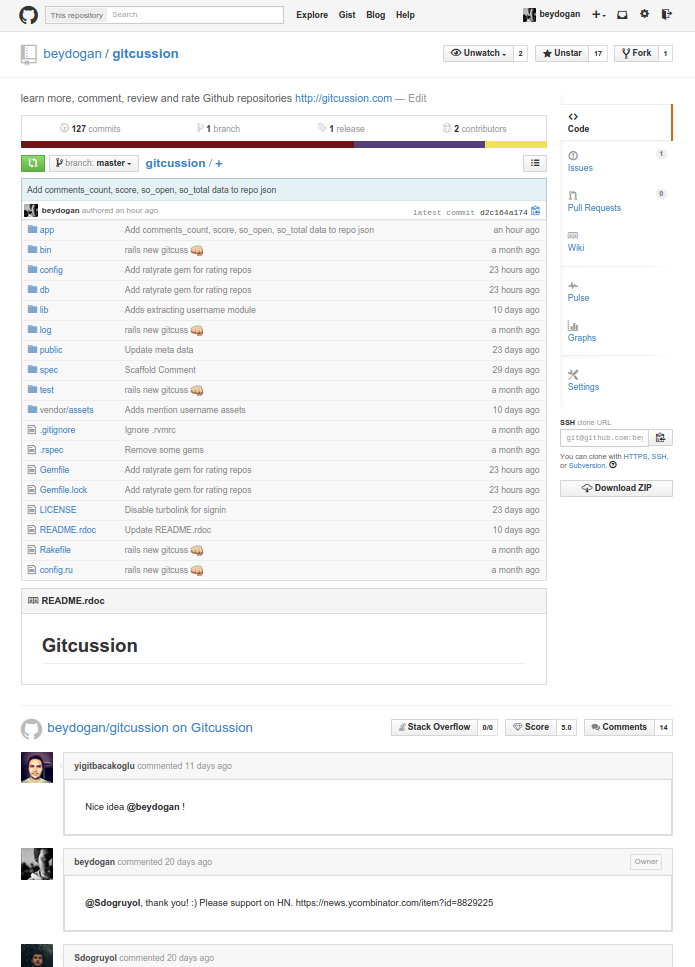The image size is (695, 967).
Task: Click the clone help question icon
Action: tap(613, 465)
